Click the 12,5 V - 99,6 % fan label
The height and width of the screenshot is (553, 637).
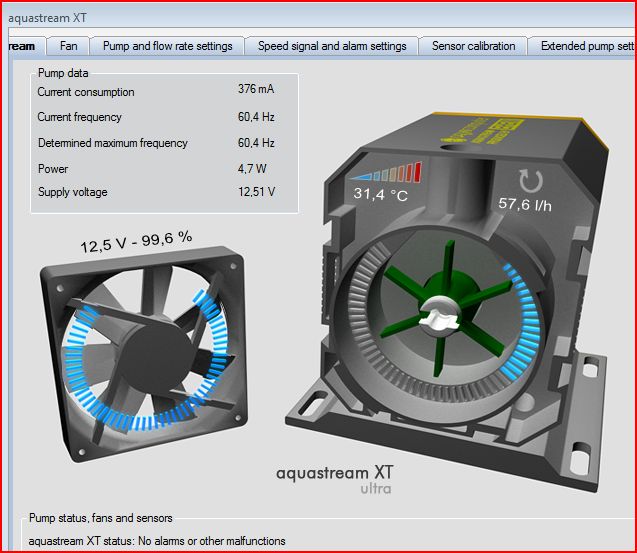[136, 242]
